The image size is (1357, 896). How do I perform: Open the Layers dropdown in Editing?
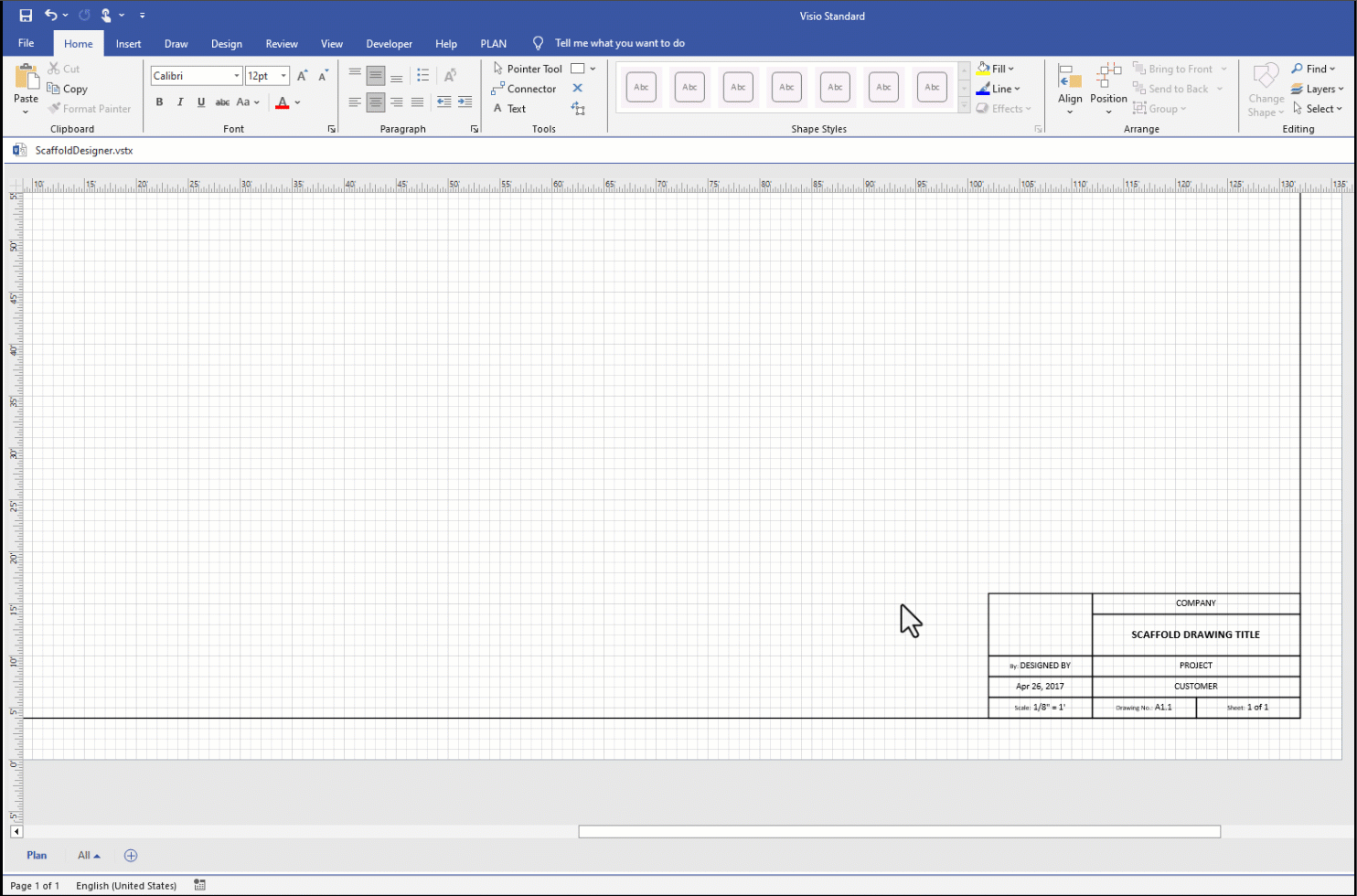click(1318, 89)
